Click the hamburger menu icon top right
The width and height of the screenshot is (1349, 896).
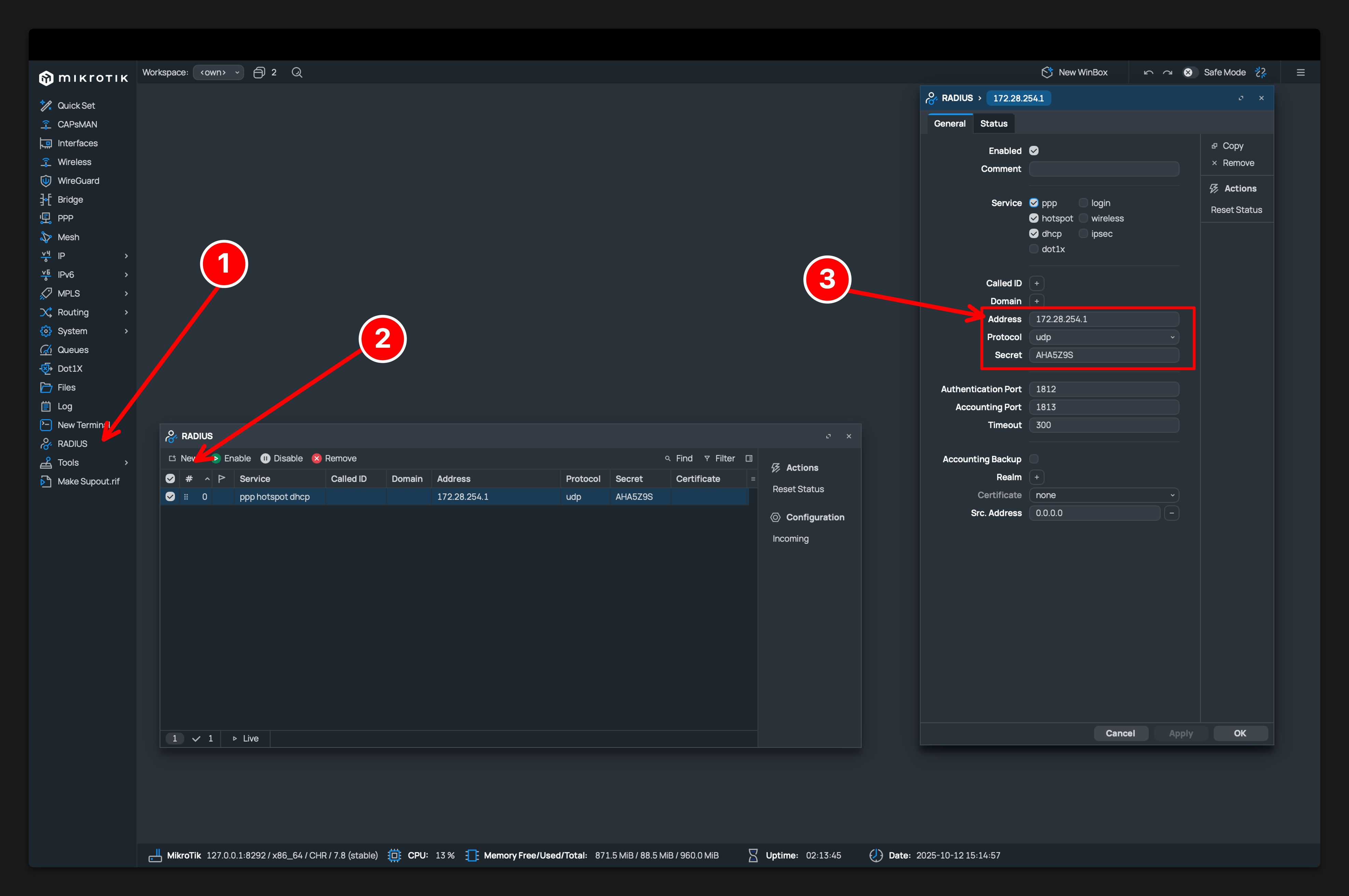tap(1300, 72)
